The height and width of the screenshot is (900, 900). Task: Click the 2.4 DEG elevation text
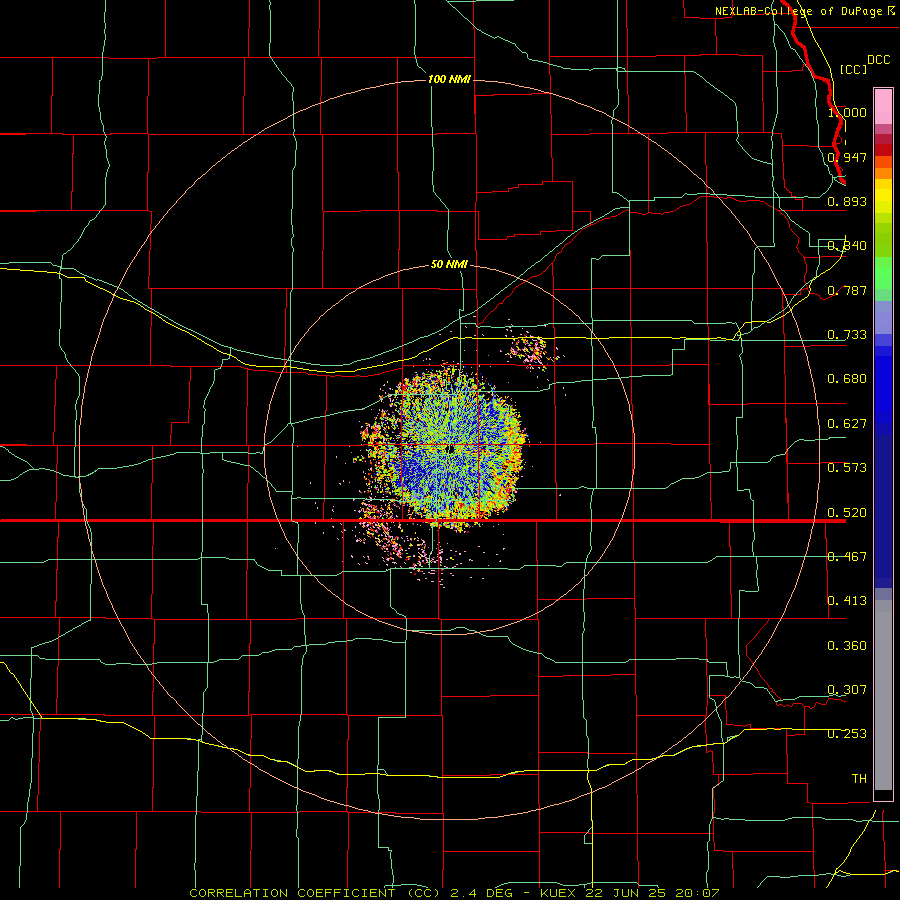482,893
